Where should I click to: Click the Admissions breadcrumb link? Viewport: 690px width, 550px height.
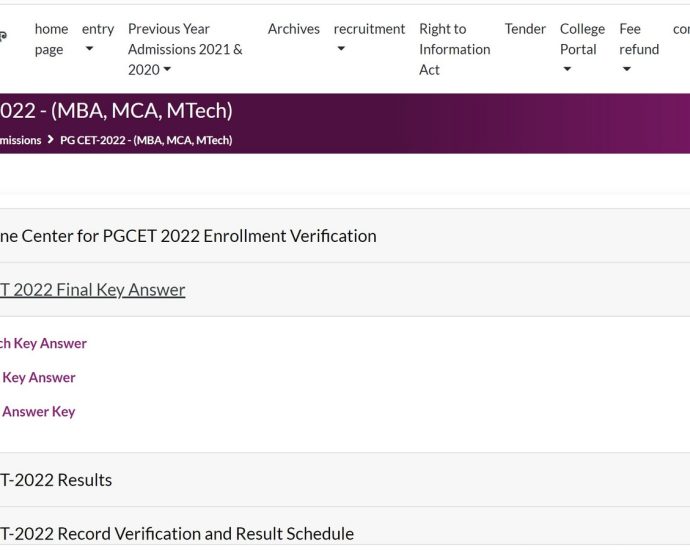click(x=20, y=140)
